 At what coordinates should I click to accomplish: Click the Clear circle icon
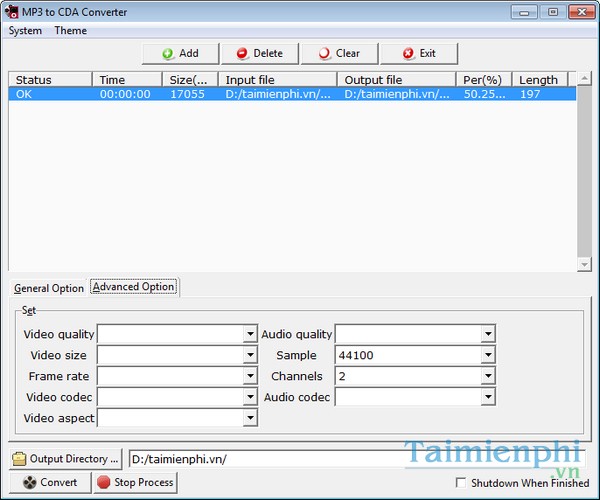click(x=324, y=53)
